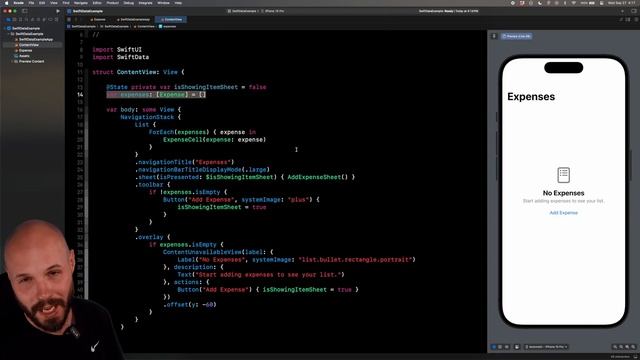The height and width of the screenshot is (360, 640).
Task: Run the project with the play button
Action: pyautogui.click(x=58, y=11)
